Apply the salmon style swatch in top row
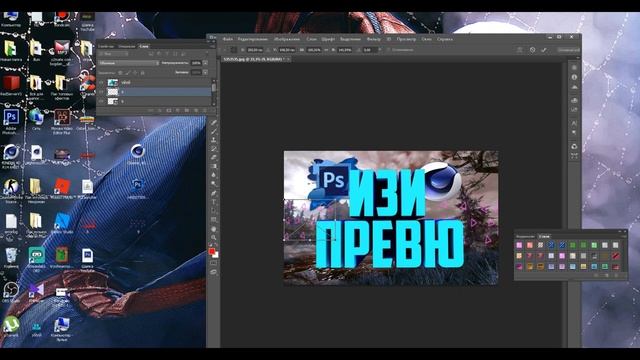Image resolution: width=640 pixels, height=360 pixels. pyautogui.click(x=530, y=245)
